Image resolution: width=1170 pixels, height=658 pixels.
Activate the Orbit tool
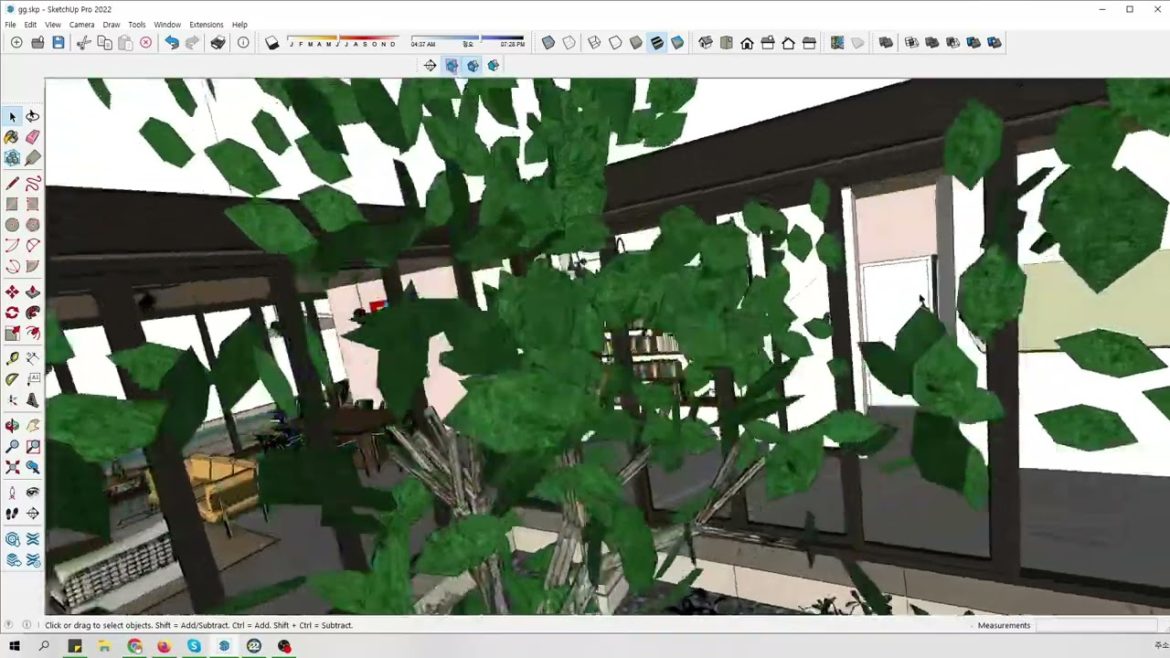pyautogui.click(x=12, y=423)
